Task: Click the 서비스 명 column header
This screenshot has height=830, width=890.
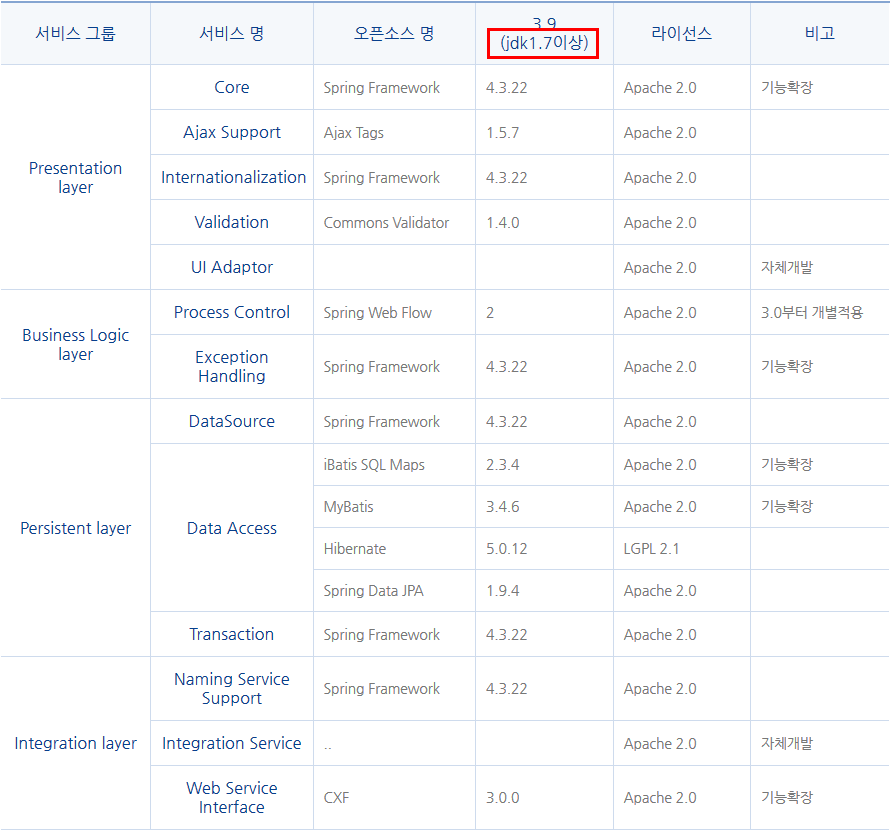Action: click(232, 33)
